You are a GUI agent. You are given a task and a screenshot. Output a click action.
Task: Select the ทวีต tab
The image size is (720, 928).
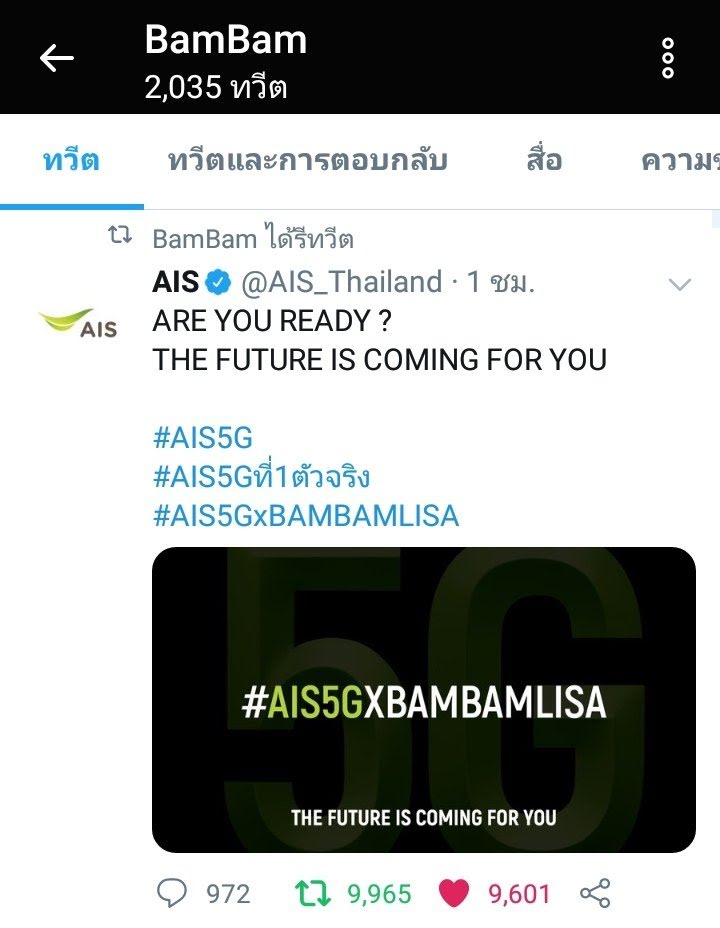coord(72,161)
